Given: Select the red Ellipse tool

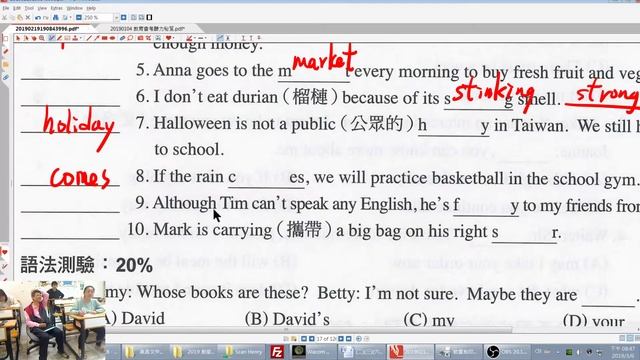Looking at the screenshot, I should click(x=112, y=38).
